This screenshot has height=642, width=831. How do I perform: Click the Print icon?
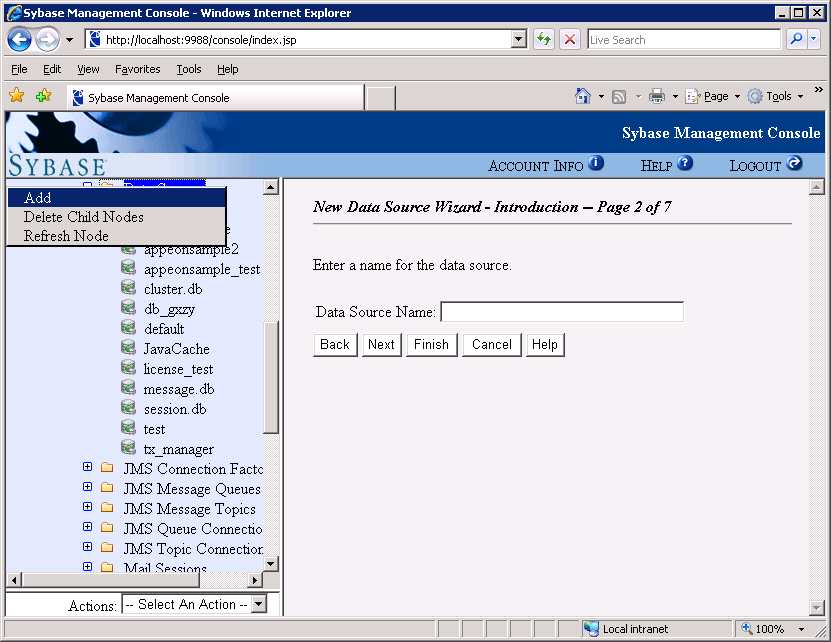(657, 96)
